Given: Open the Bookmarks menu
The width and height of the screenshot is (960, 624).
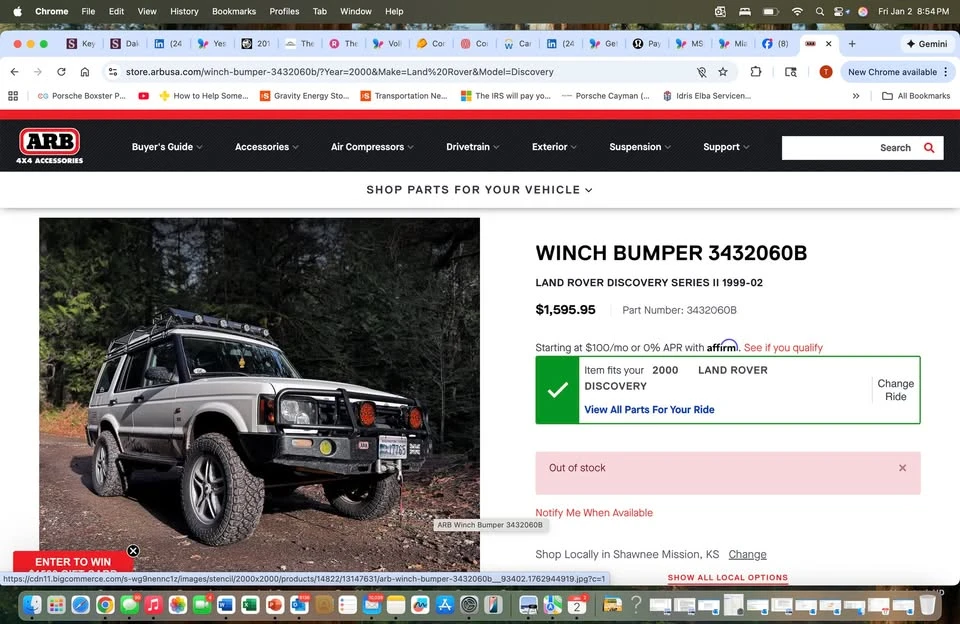Looking at the screenshot, I should click(x=234, y=11).
